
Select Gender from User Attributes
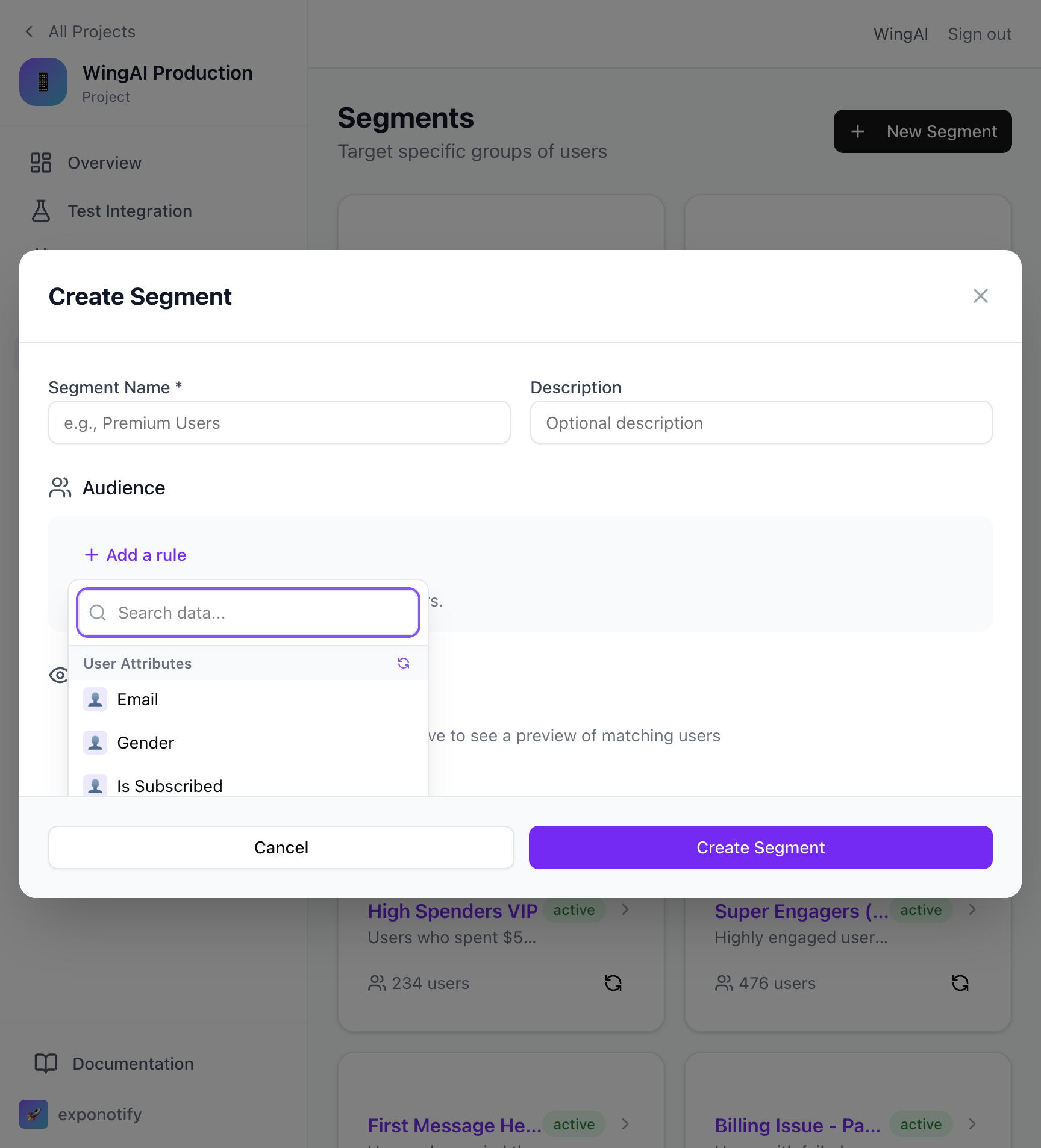pos(145,742)
